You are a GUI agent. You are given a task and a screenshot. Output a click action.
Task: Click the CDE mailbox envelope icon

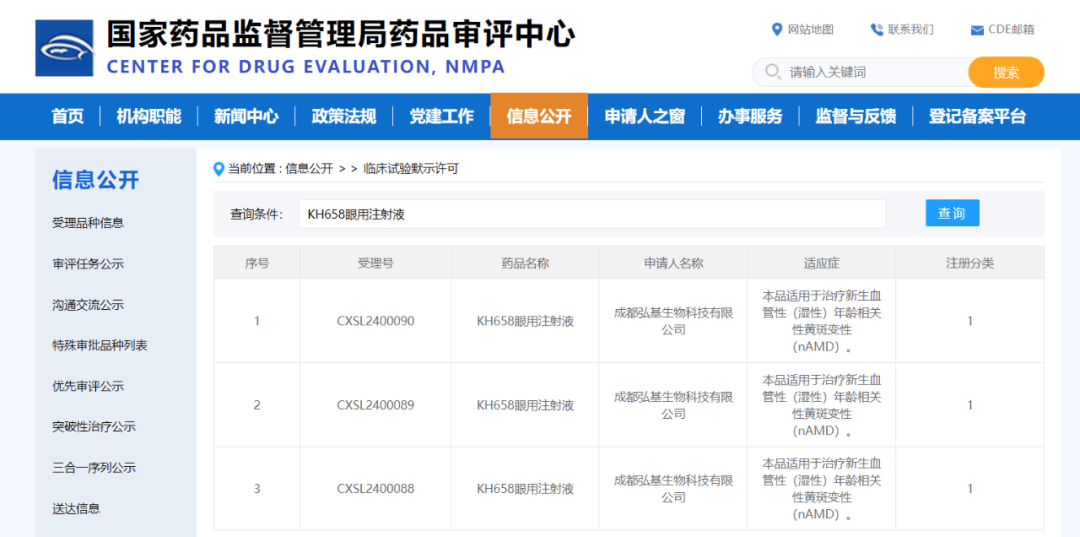(x=977, y=30)
